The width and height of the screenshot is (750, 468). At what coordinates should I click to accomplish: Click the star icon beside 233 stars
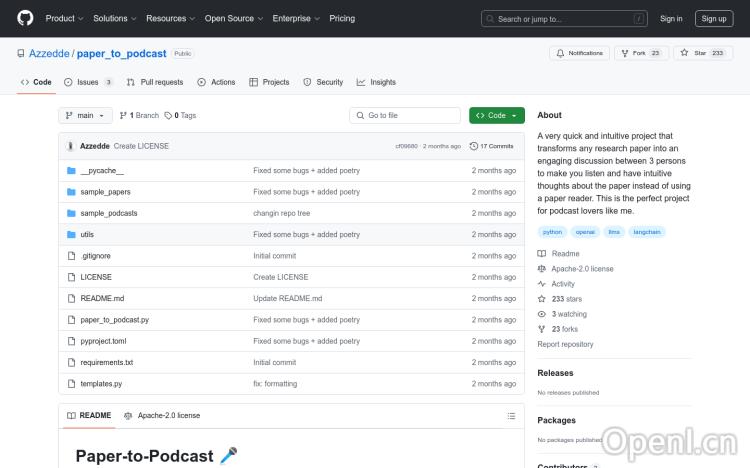(x=541, y=299)
